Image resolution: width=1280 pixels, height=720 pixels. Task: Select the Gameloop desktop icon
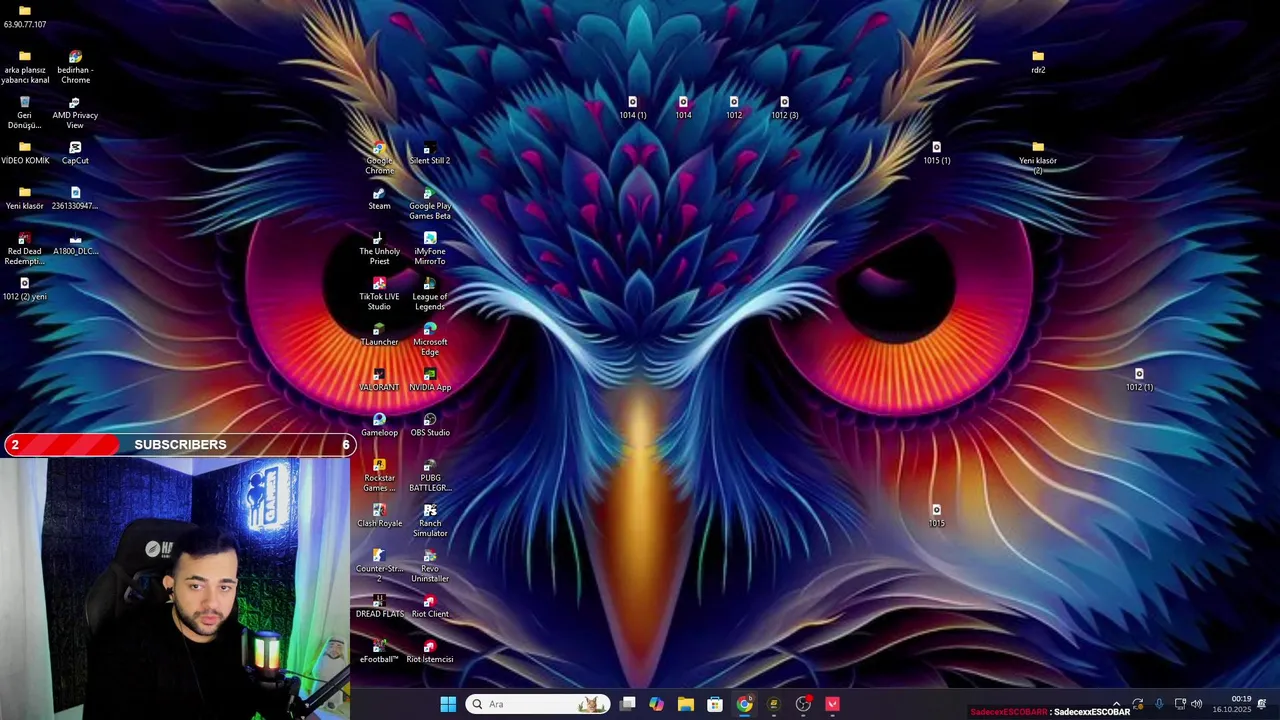pyautogui.click(x=379, y=425)
